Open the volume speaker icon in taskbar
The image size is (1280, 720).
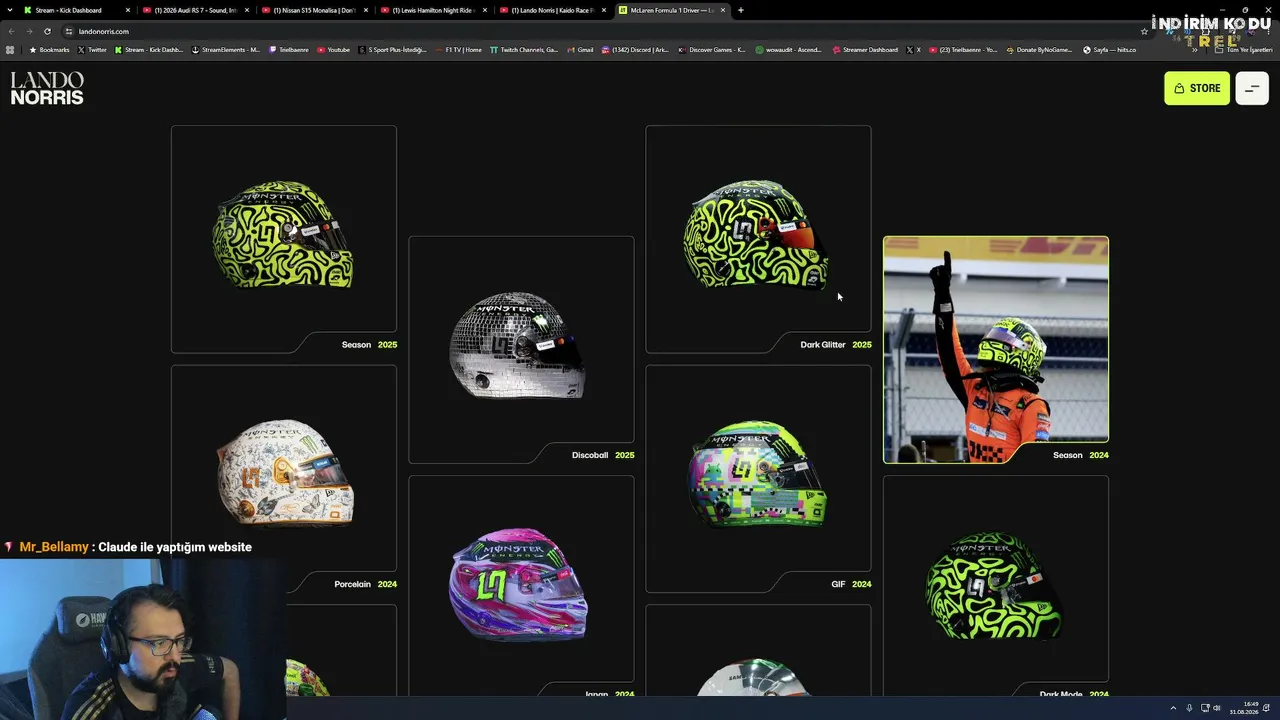(1217, 708)
